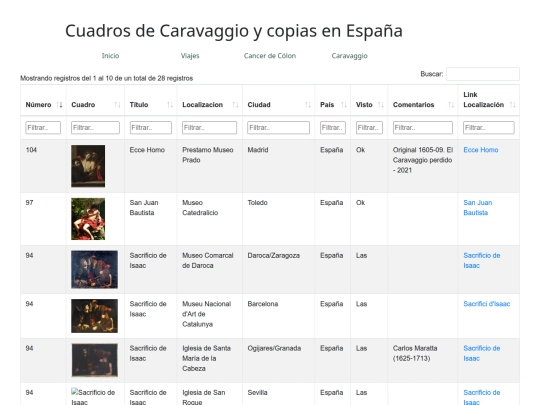Open Sacrificio de Isaac link for Ogijares
540x405 pixels.
pos(481,353)
